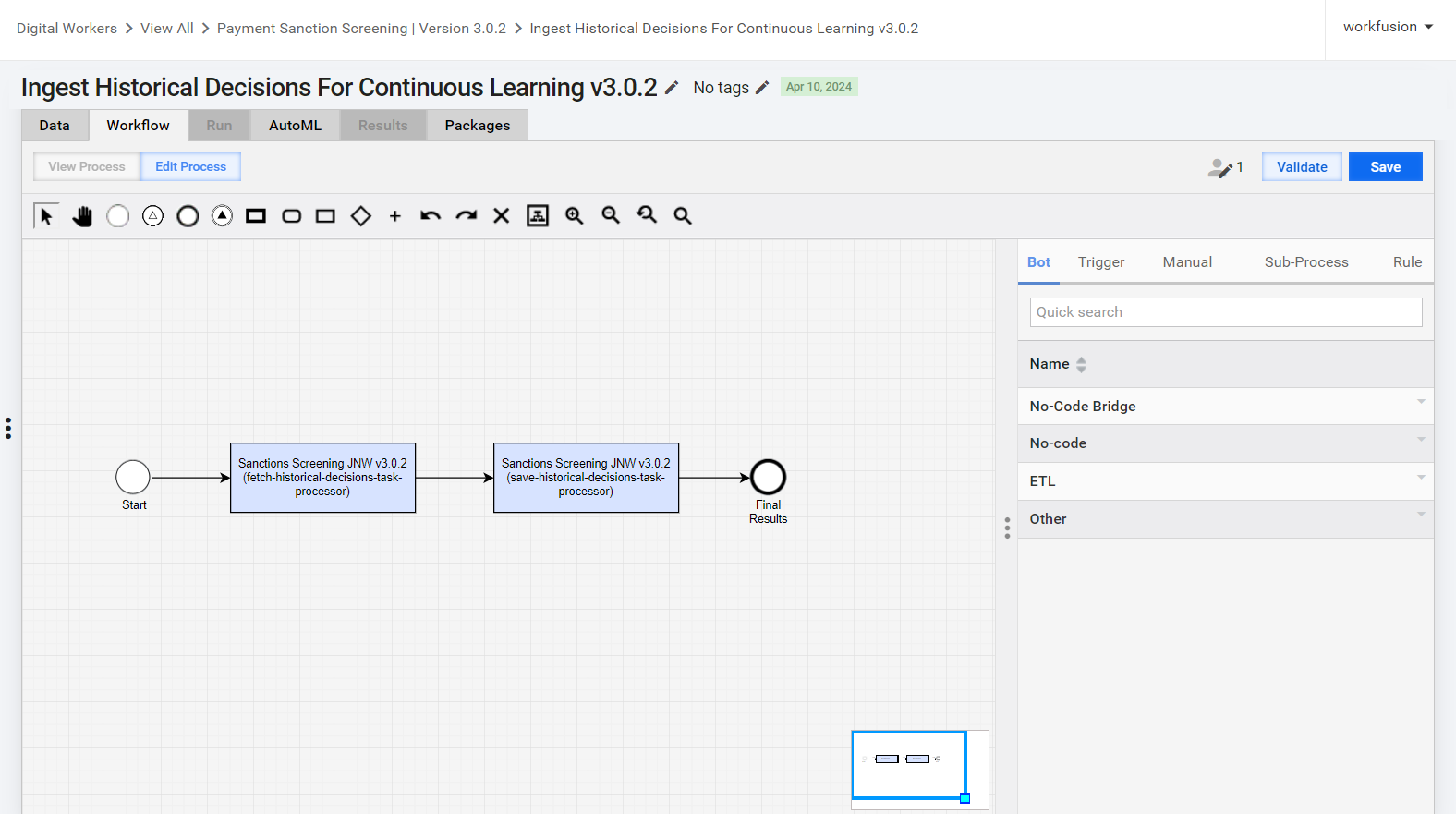Select the Workflow tab

coord(139,126)
